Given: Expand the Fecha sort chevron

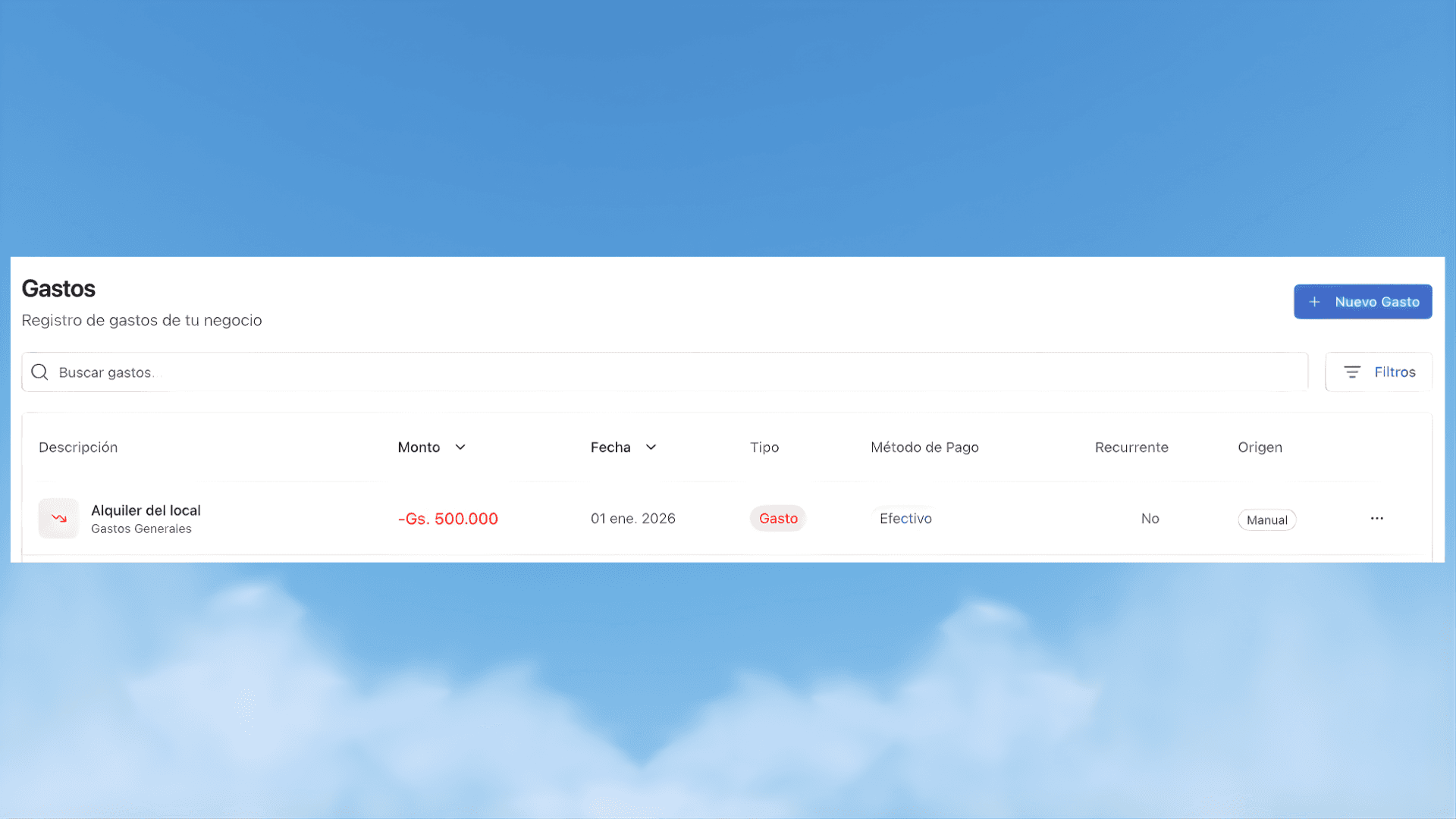Looking at the screenshot, I should (x=651, y=447).
